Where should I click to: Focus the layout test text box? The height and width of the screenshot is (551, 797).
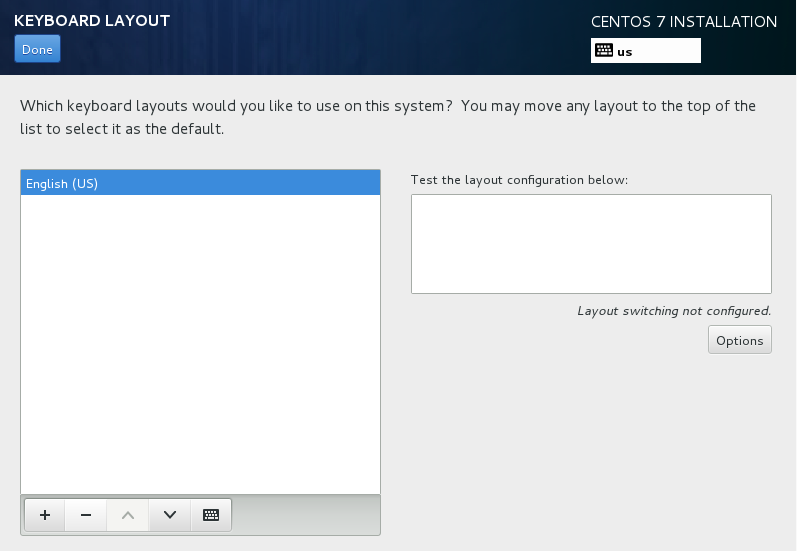590,243
